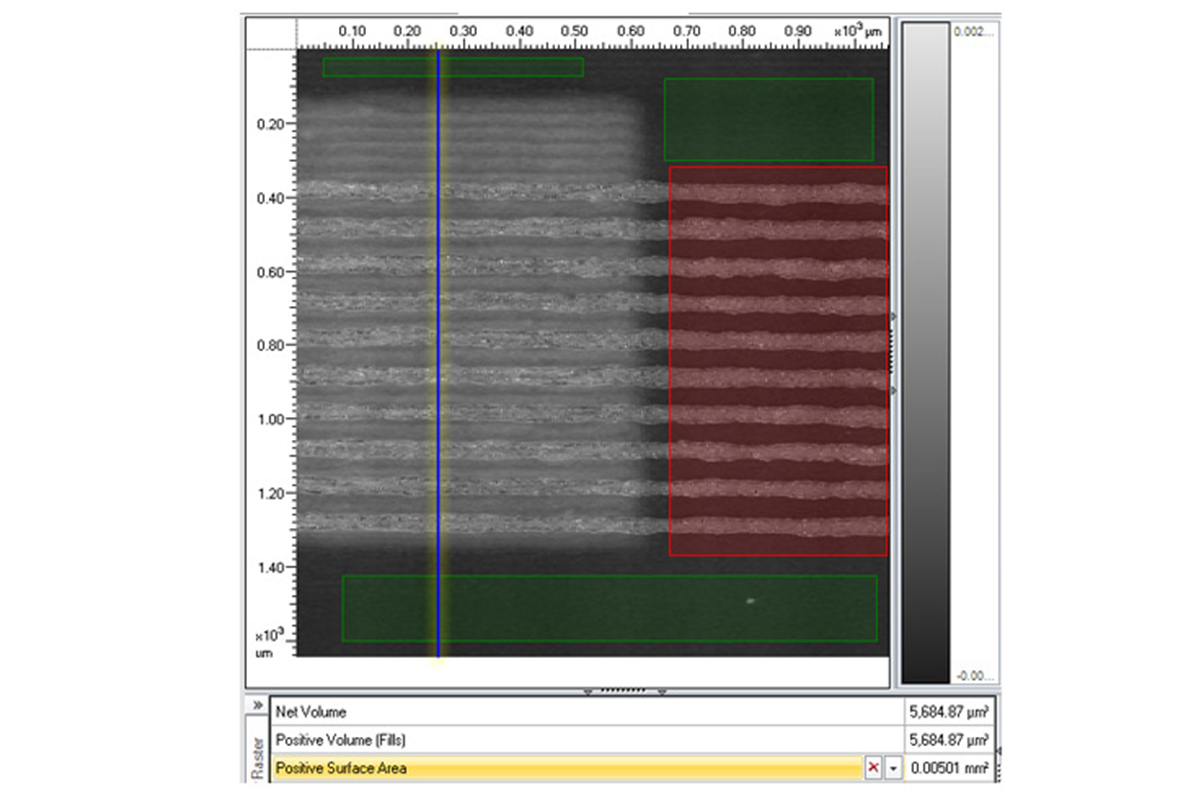Click the lower arrow on right splitter
Image resolution: width=1200 pixels, height=800 pixels.
(x=893, y=390)
